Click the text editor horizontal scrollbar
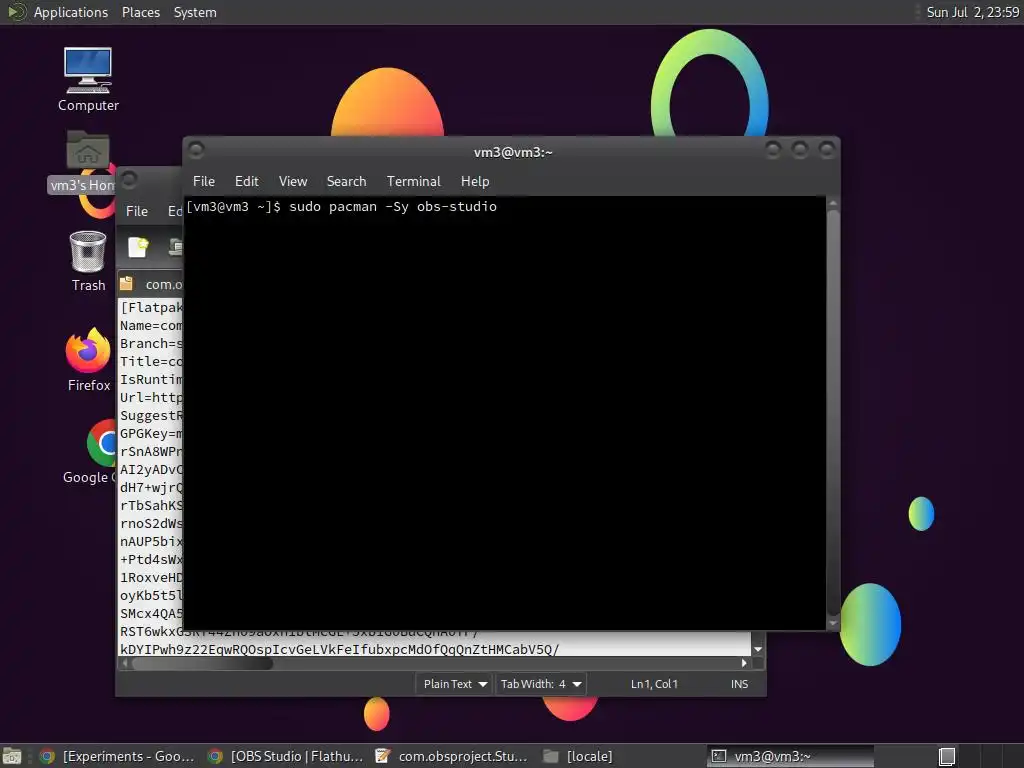1024x768 pixels. 202,664
